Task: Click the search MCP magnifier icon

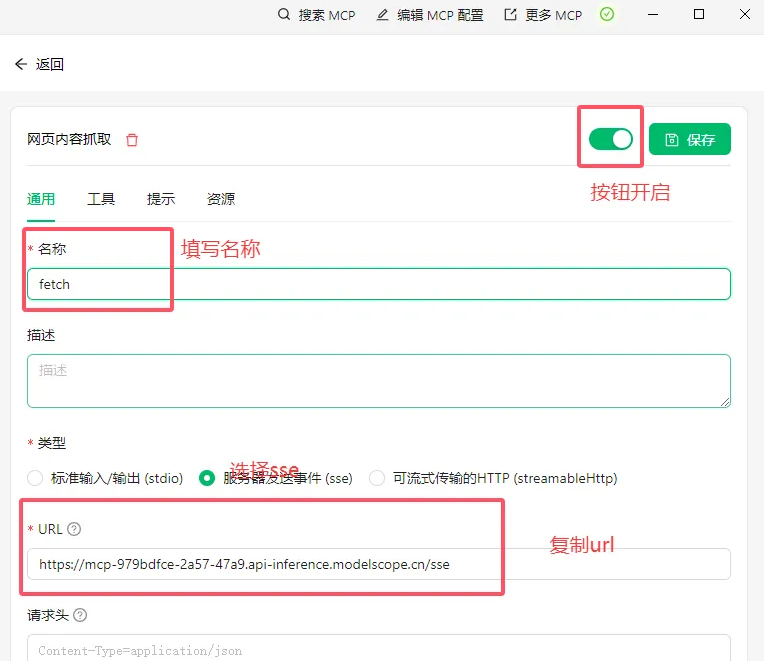Action: pos(284,15)
